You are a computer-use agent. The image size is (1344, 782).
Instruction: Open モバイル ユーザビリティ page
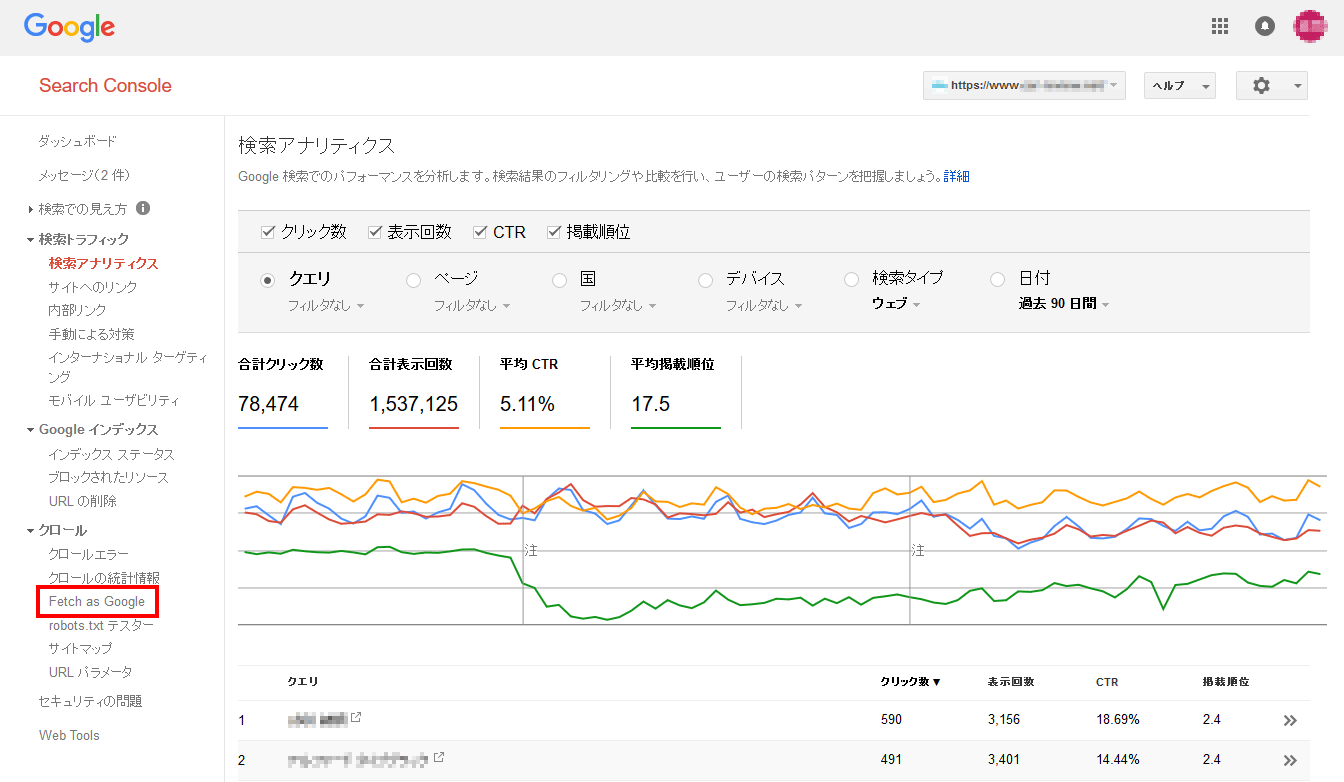(114, 400)
